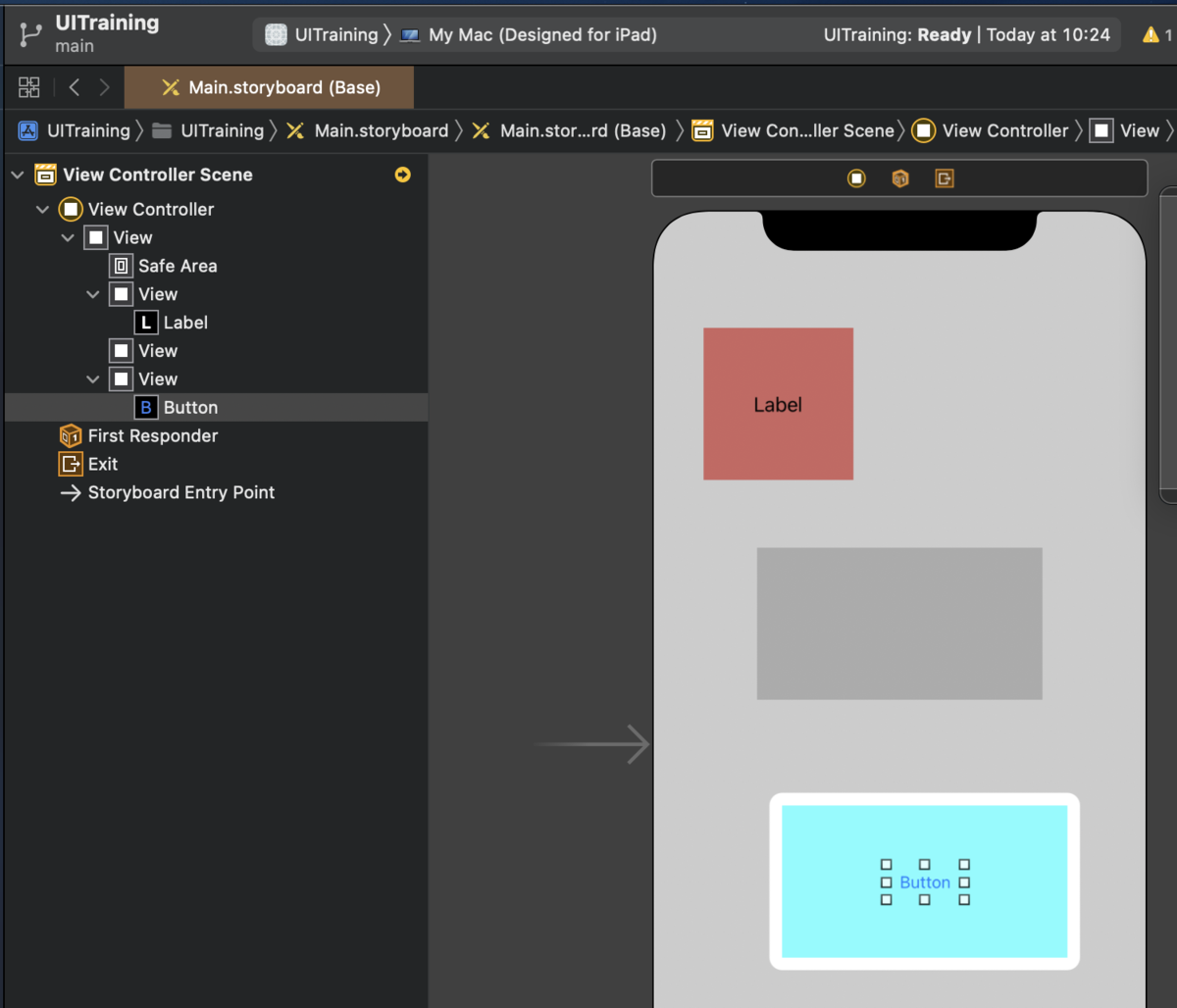The image size is (1177, 1008).
Task: Select the Main.storyboard (Base) tab
Action: click(270, 87)
